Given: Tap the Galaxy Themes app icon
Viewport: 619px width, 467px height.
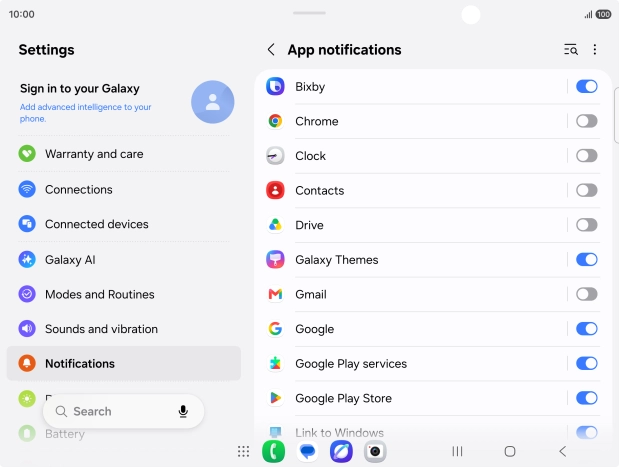Looking at the screenshot, I should pyautogui.click(x=275, y=260).
